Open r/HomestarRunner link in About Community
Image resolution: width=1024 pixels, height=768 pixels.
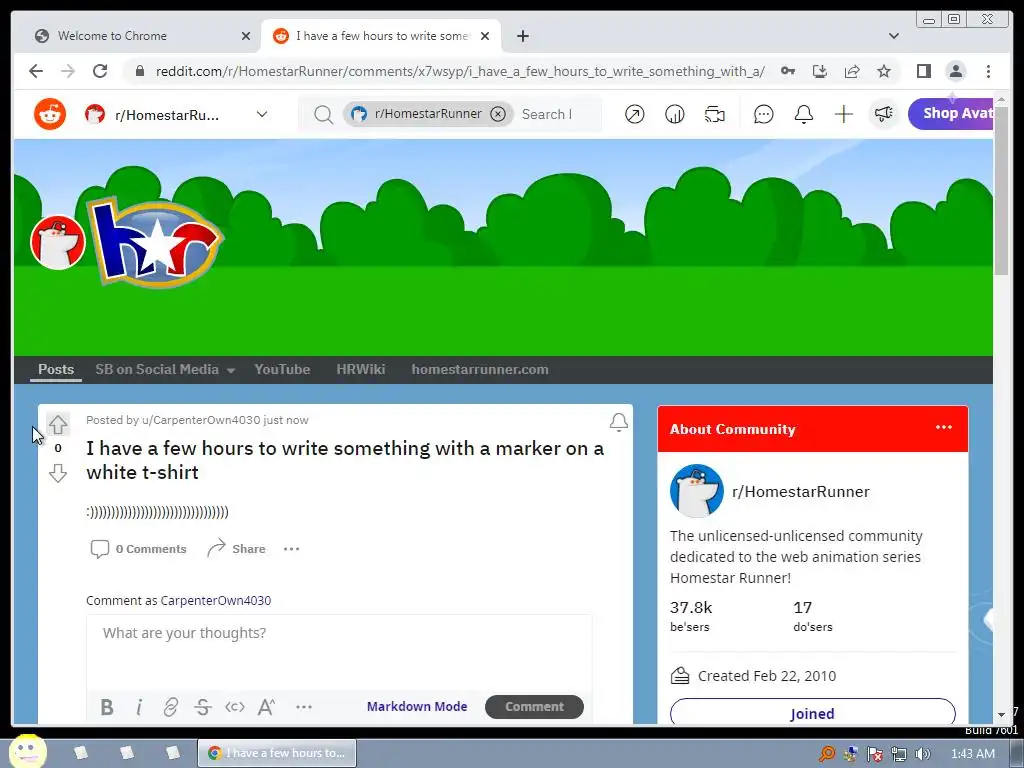(801, 492)
